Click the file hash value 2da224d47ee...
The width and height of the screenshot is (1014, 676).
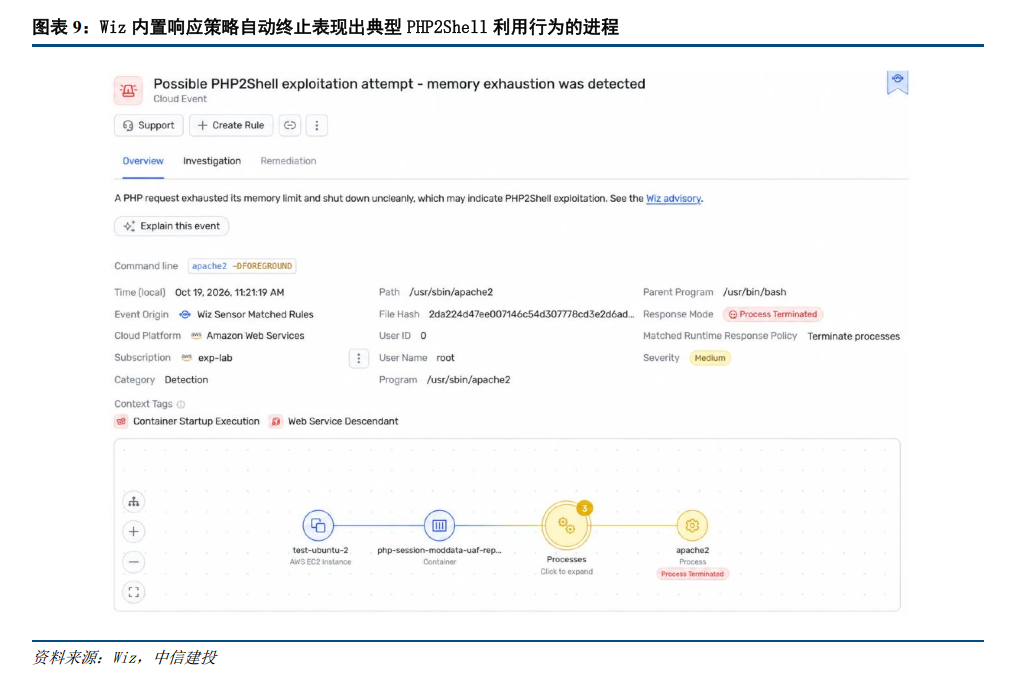[x=532, y=314]
